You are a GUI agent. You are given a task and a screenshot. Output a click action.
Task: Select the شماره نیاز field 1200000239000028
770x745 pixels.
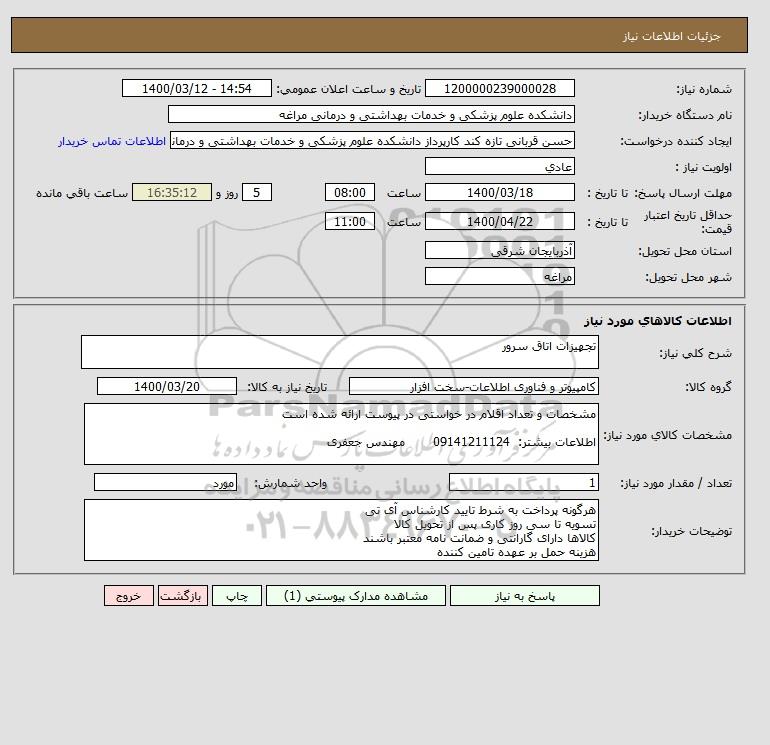point(500,88)
